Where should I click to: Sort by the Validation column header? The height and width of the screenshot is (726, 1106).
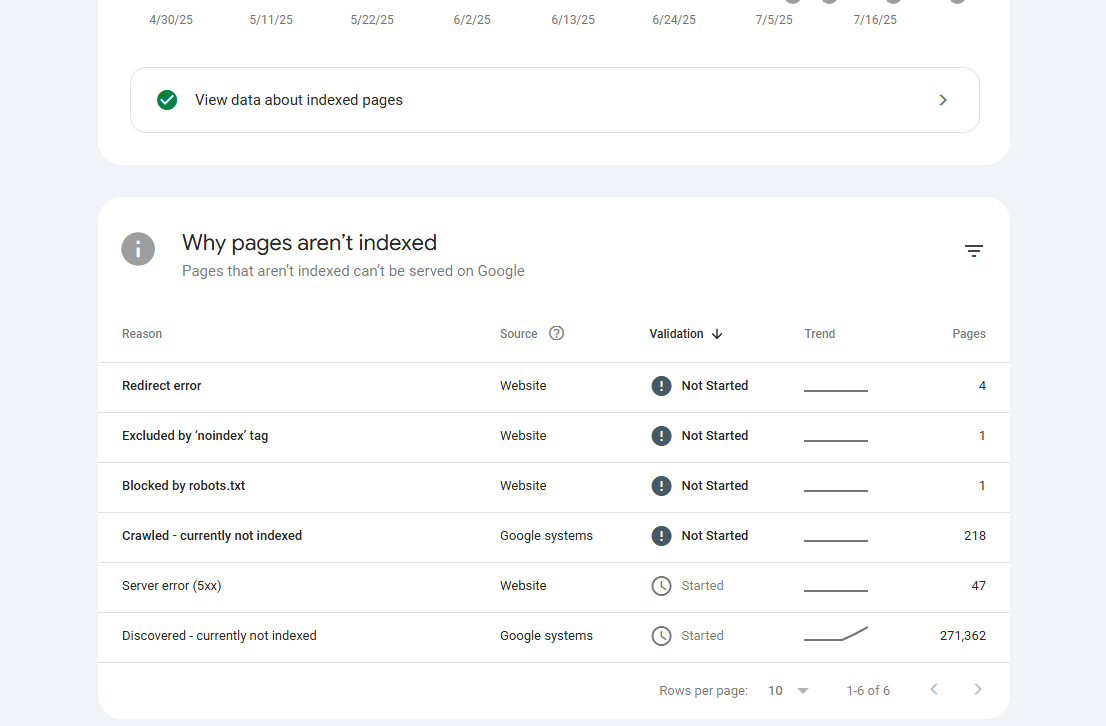tap(676, 334)
